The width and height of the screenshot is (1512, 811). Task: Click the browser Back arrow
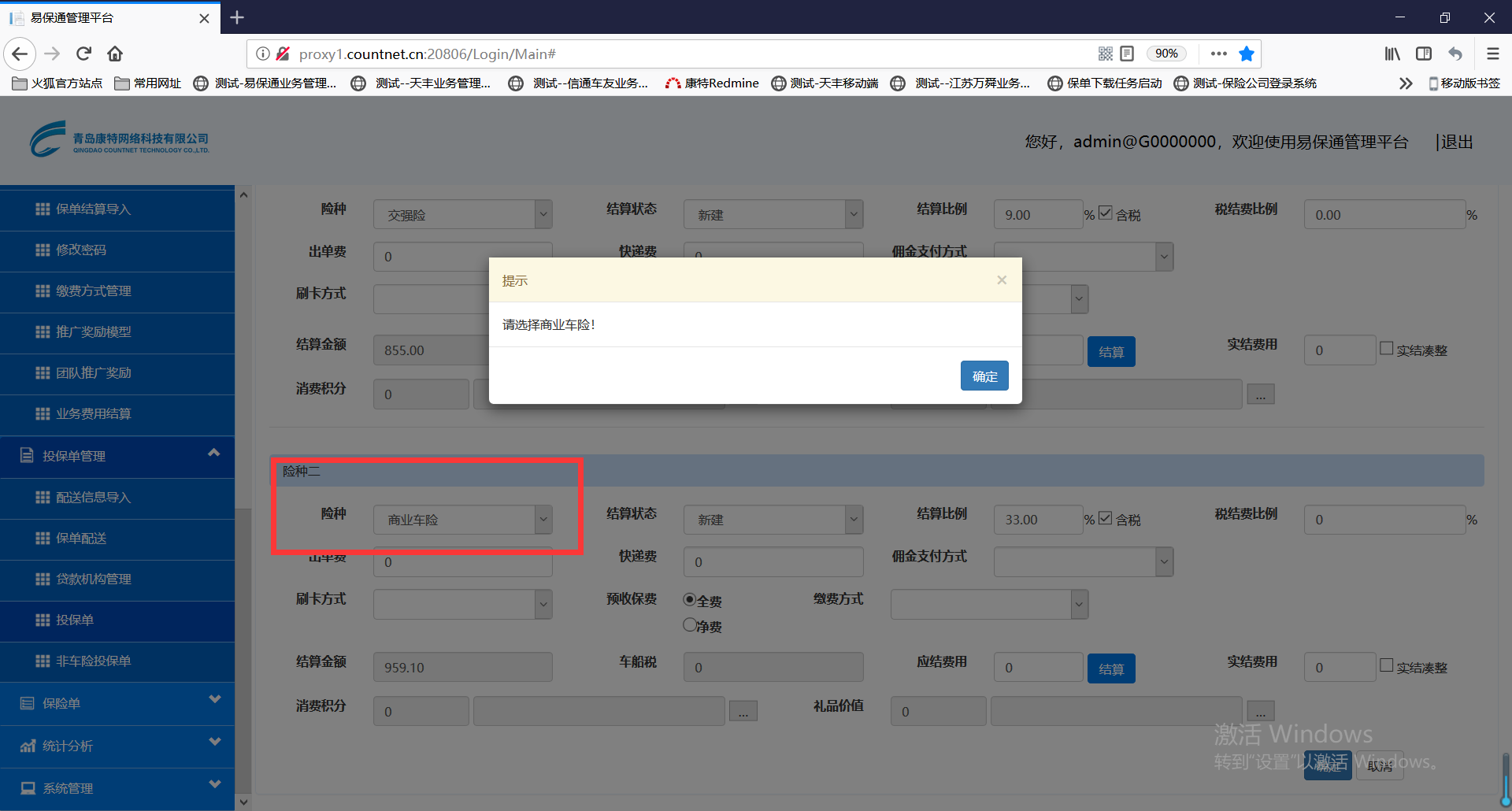tap(20, 54)
